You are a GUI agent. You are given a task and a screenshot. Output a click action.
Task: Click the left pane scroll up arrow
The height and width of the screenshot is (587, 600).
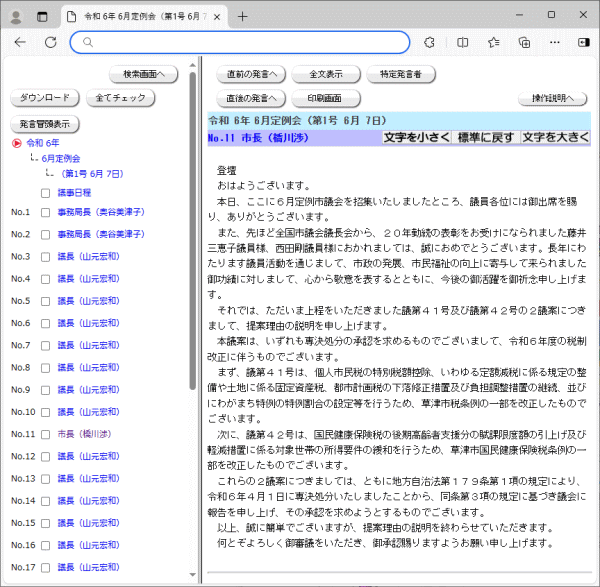[x=193, y=66]
